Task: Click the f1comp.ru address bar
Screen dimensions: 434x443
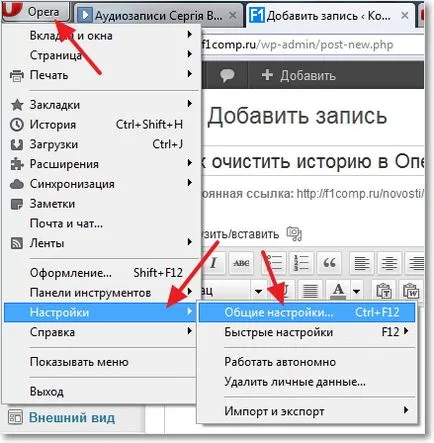Action: point(312,45)
